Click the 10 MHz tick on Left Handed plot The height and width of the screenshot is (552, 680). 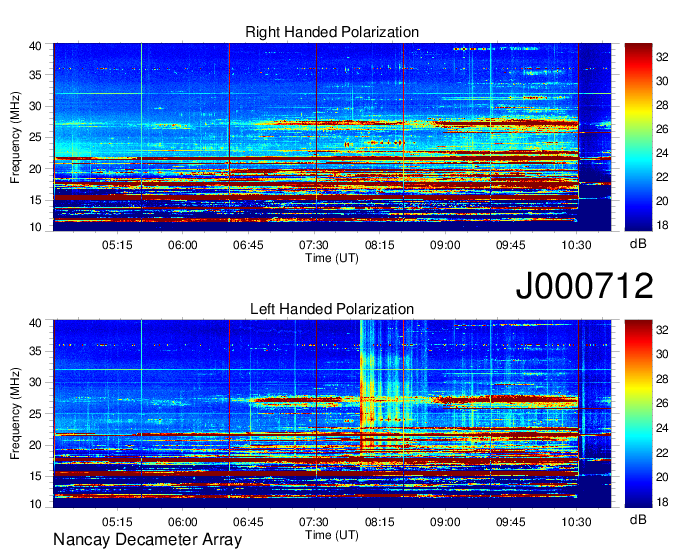coord(35,504)
